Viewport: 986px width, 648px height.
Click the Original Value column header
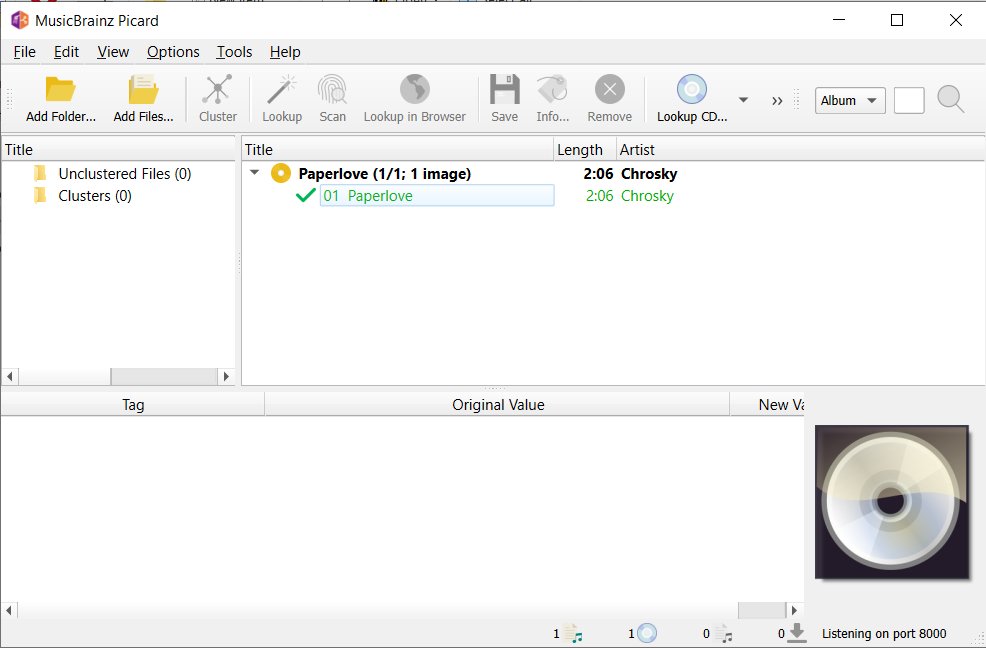[497, 405]
